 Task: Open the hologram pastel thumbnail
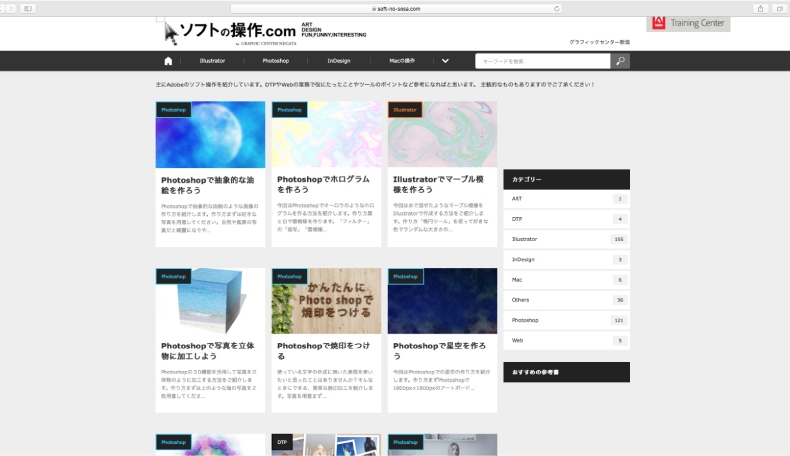click(x=326, y=135)
